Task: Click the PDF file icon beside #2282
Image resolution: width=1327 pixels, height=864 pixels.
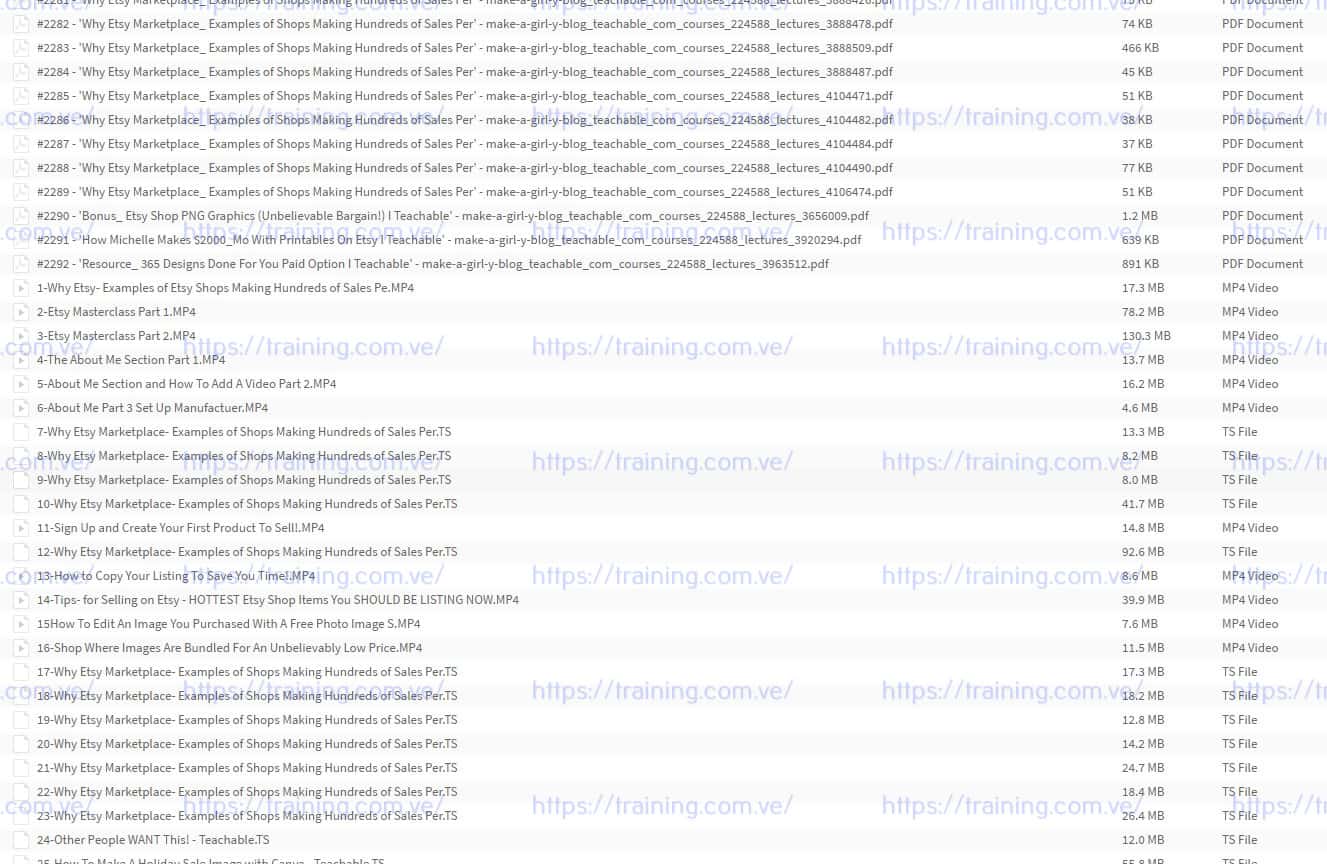Action: (x=20, y=24)
